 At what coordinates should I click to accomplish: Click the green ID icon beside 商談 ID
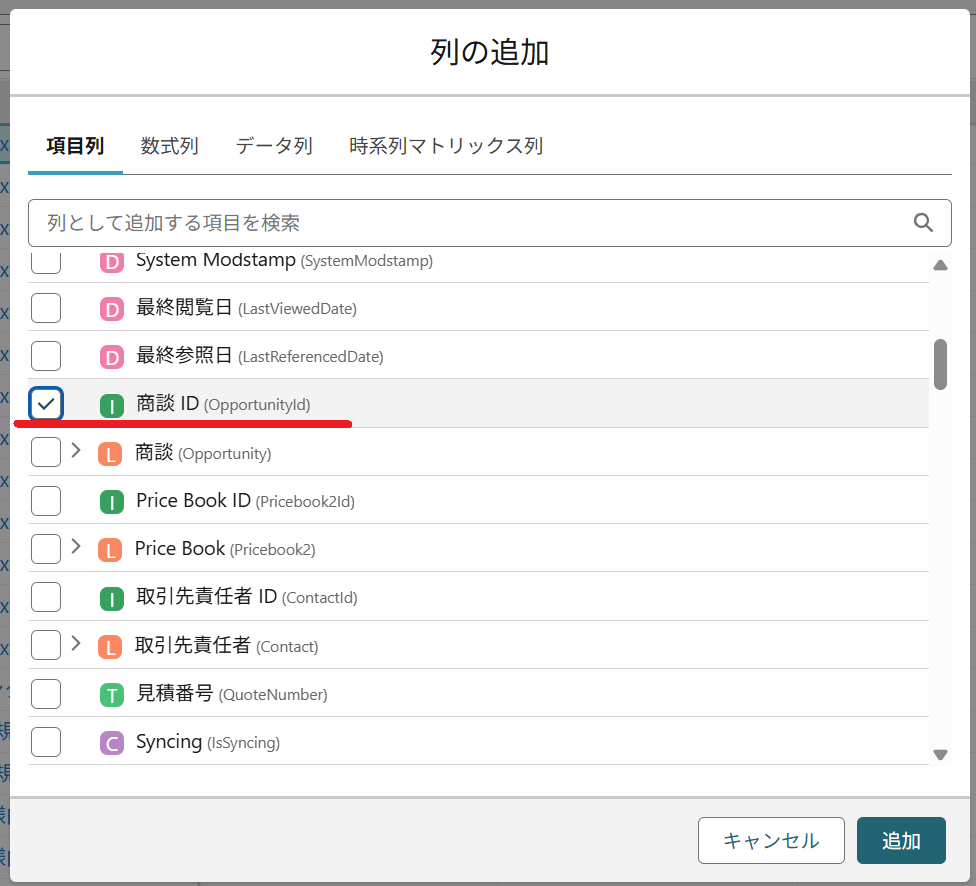[x=112, y=405]
